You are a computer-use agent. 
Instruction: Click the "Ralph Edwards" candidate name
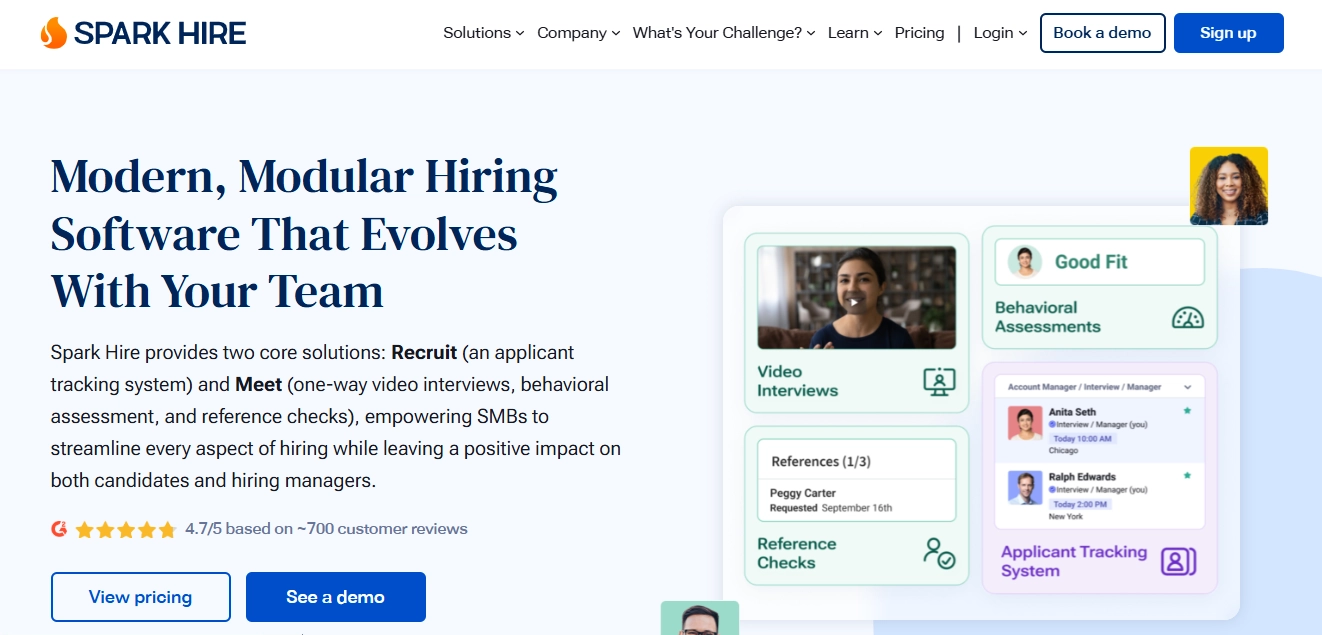pos(1082,477)
